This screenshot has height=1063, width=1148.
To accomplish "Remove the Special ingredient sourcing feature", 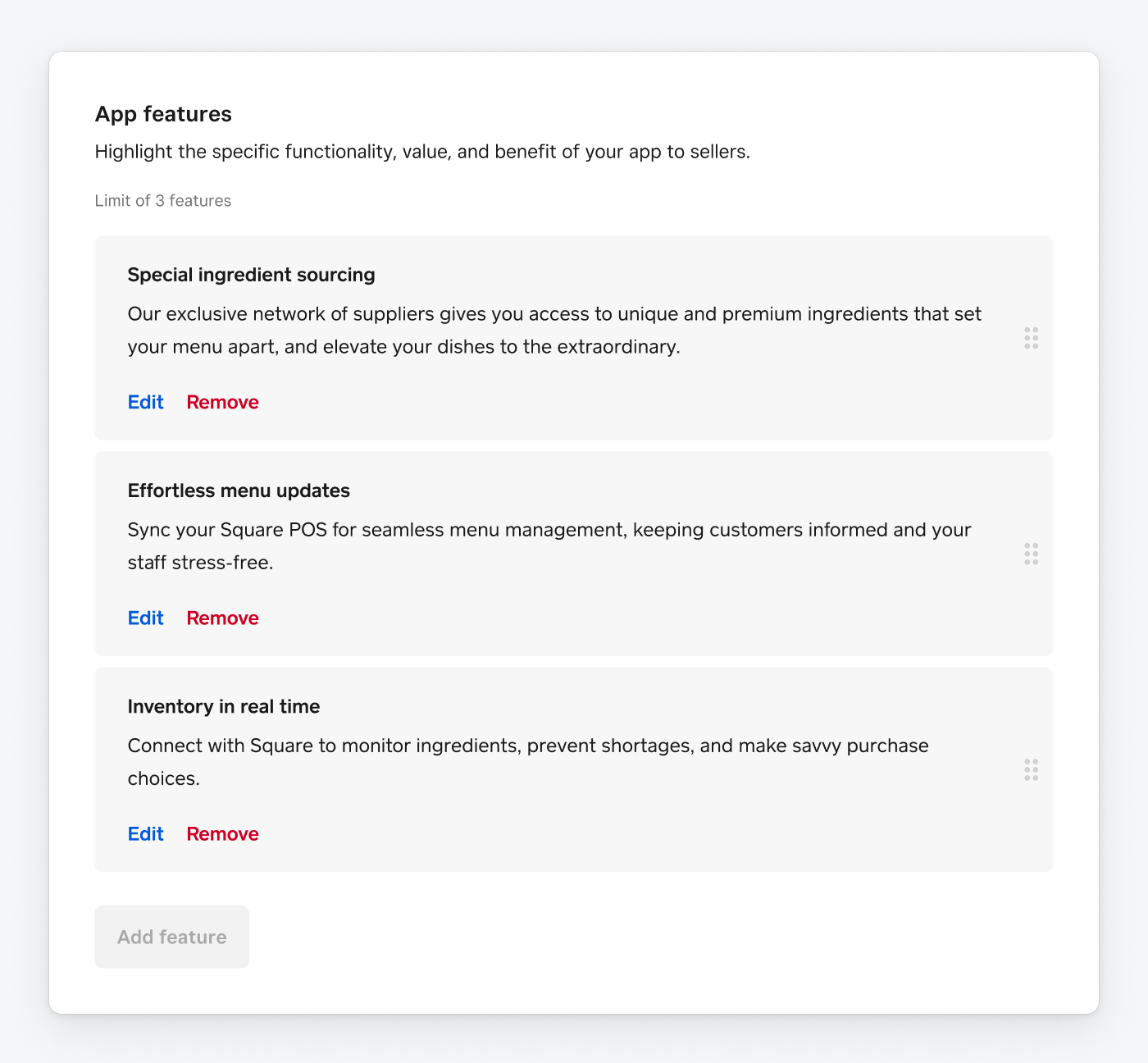I will pyautogui.click(x=222, y=402).
